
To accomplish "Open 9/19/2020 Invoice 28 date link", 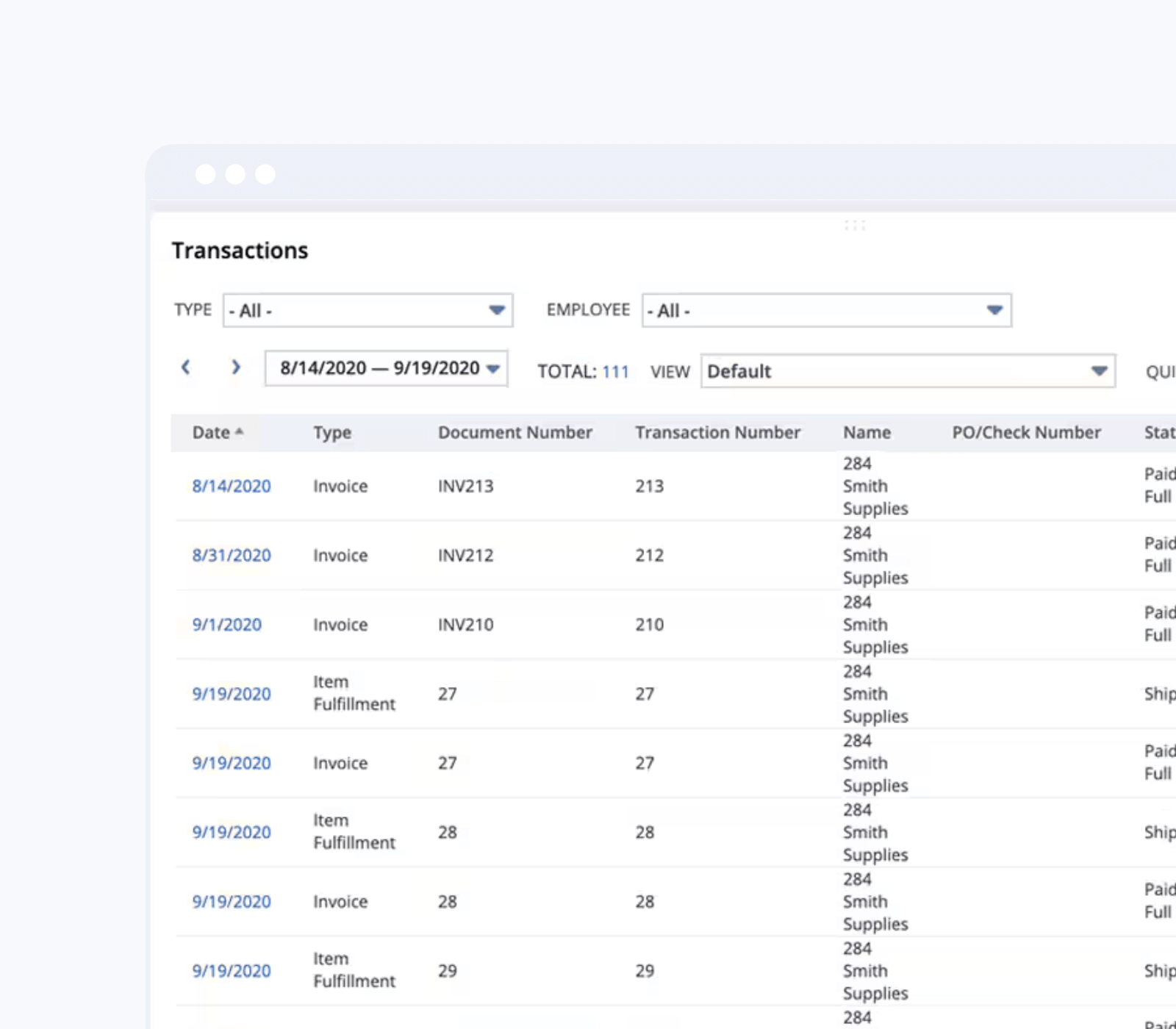I will [x=232, y=901].
